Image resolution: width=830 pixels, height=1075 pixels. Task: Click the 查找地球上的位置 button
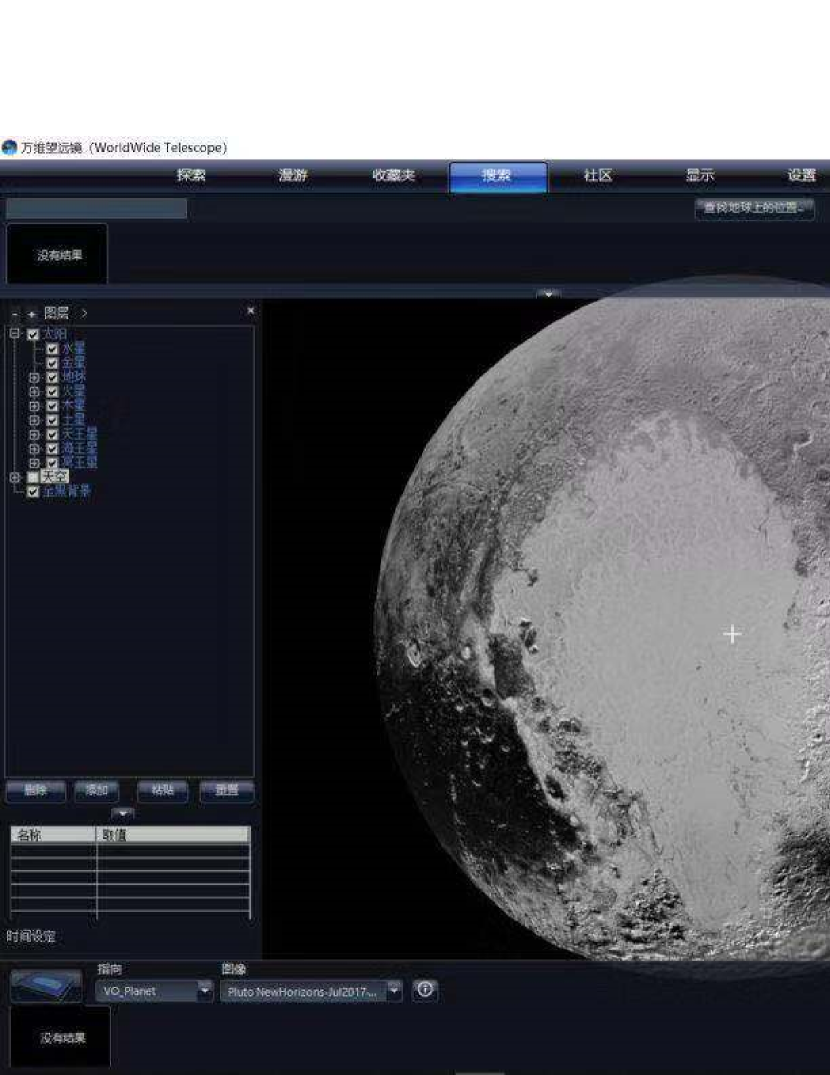(755, 208)
